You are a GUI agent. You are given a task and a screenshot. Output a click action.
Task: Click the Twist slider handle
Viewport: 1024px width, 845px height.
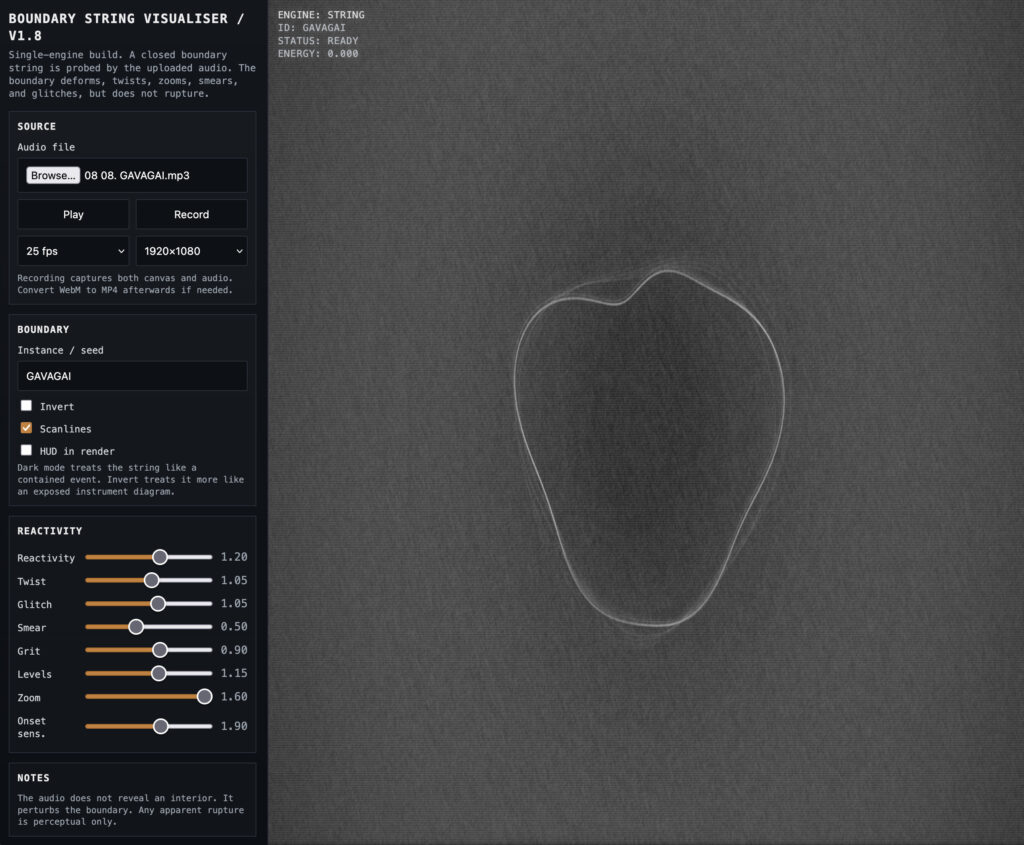point(152,580)
